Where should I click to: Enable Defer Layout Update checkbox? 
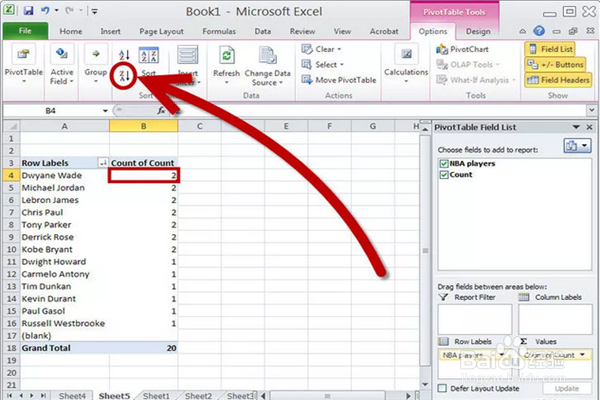pos(442,389)
